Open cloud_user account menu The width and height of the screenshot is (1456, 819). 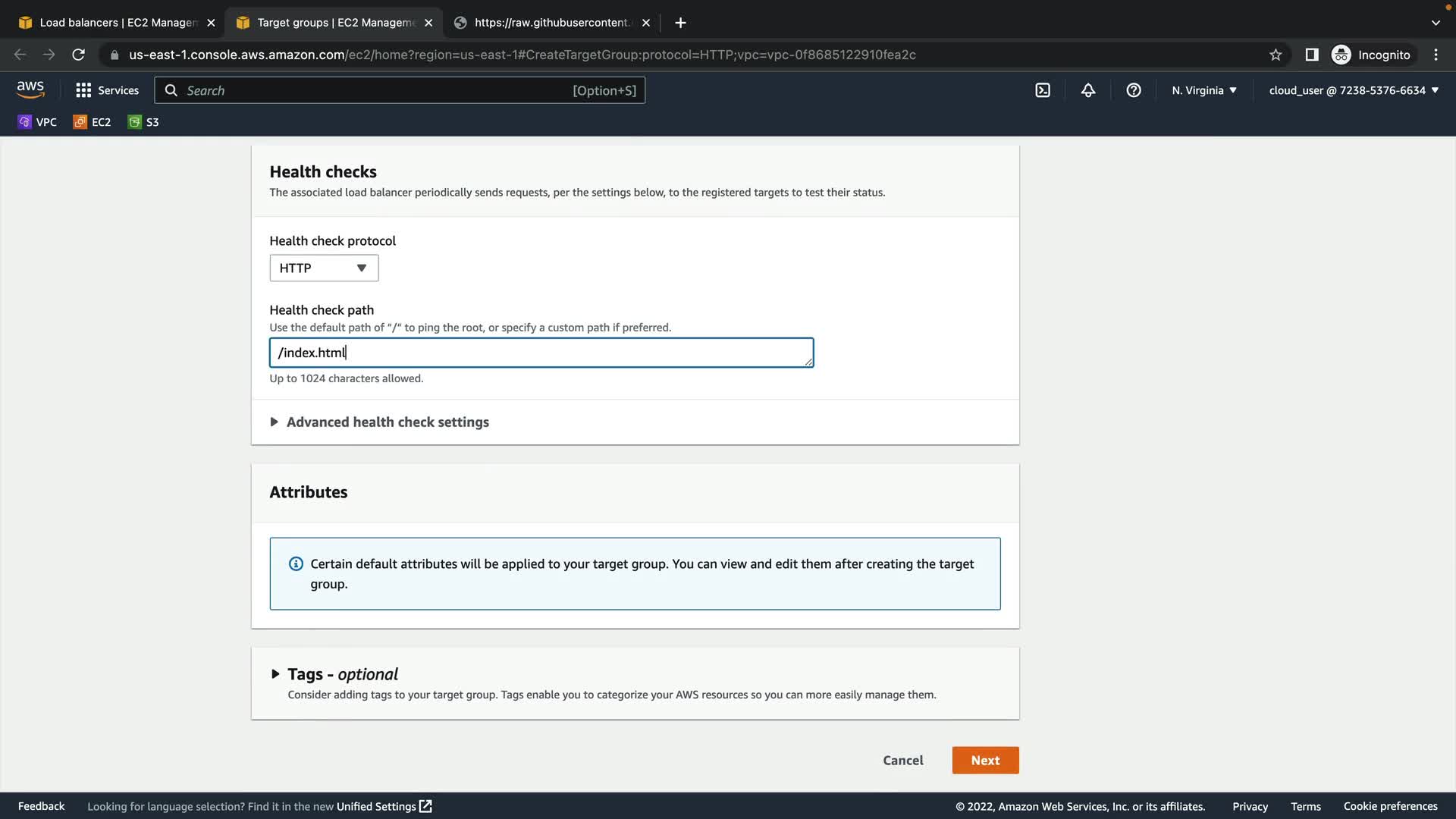[1353, 90]
